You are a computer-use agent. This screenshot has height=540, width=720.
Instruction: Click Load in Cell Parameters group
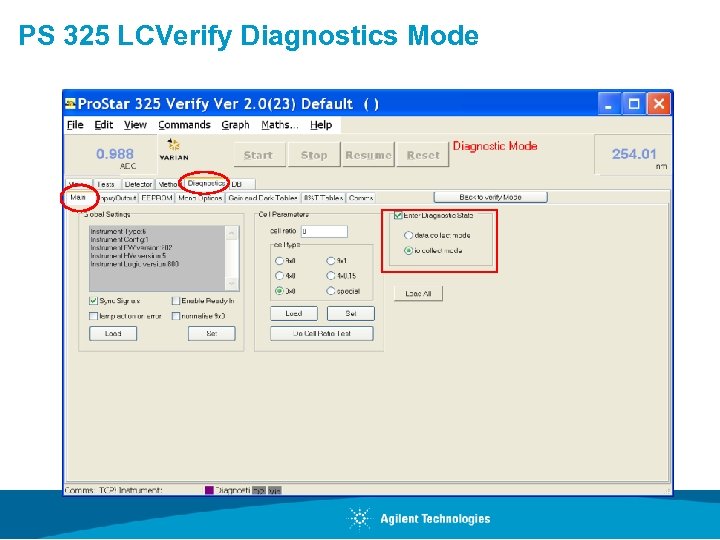click(x=294, y=313)
